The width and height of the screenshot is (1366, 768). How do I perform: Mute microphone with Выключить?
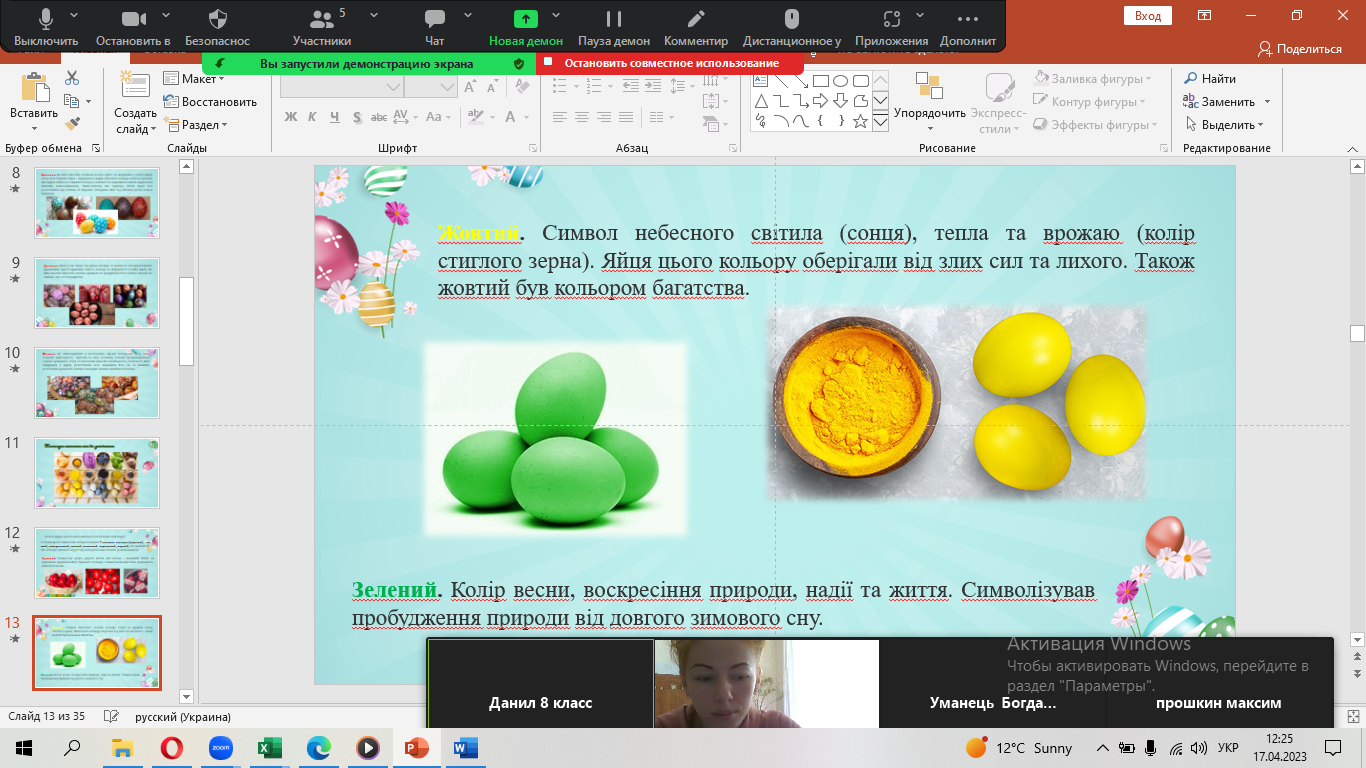(x=46, y=28)
